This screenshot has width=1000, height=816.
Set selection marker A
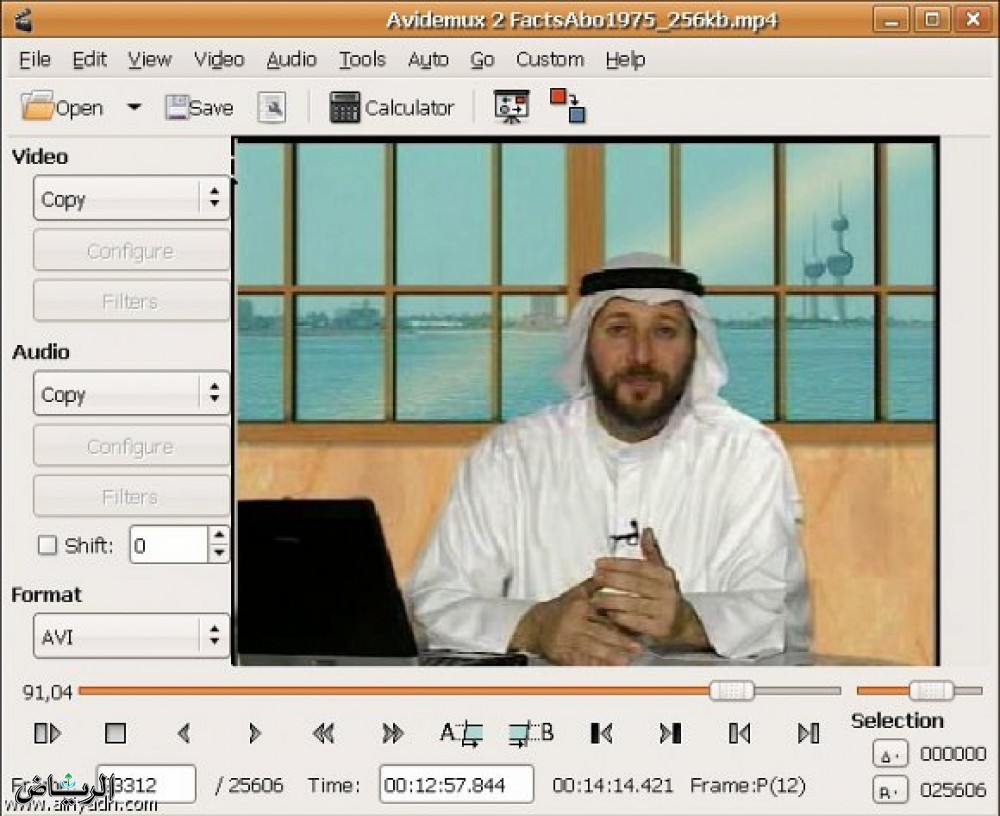(461, 734)
